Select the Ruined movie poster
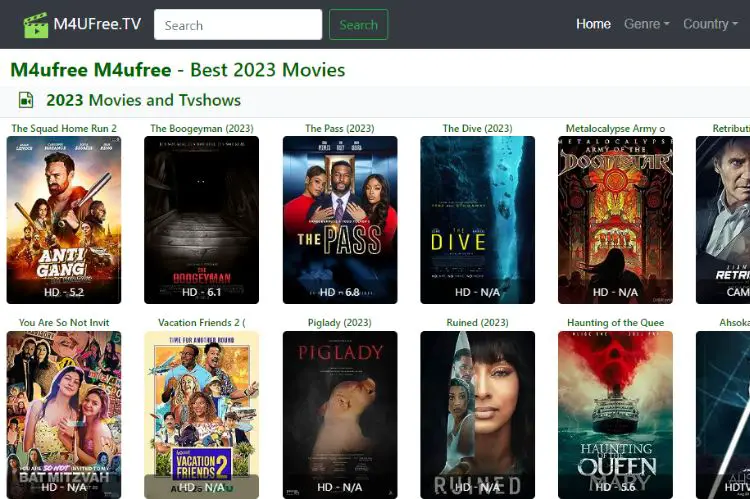The width and height of the screenshot is (750, 499). pos(477,415)
